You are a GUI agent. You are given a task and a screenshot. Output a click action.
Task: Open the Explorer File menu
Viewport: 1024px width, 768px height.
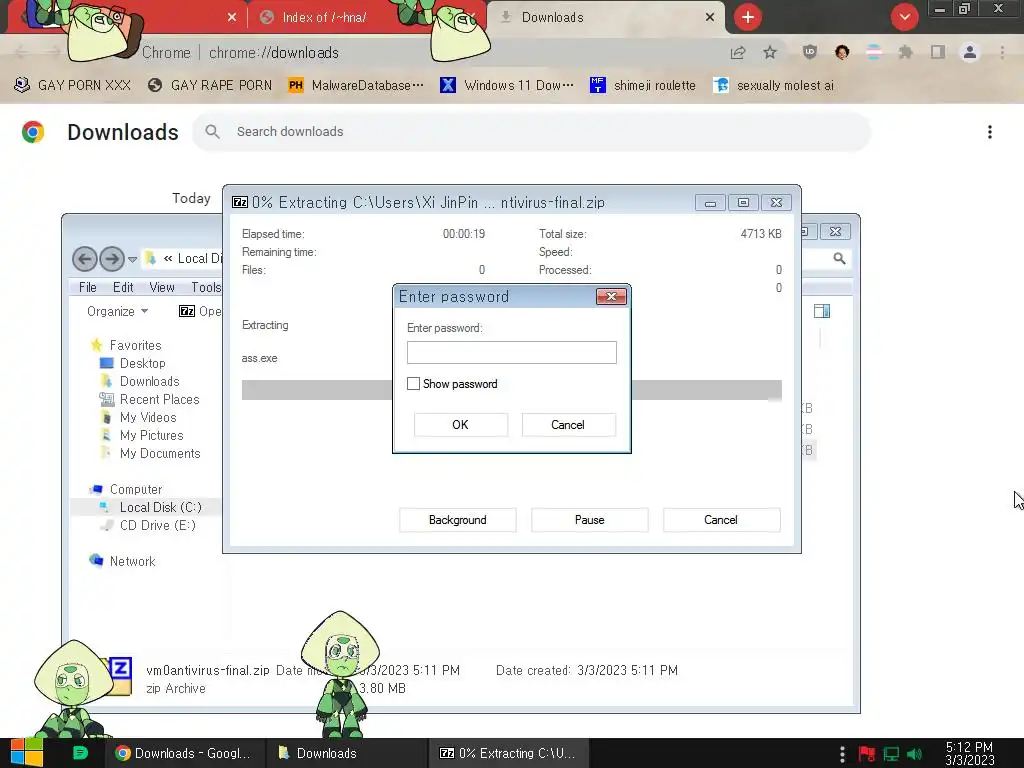pos(88,287)
